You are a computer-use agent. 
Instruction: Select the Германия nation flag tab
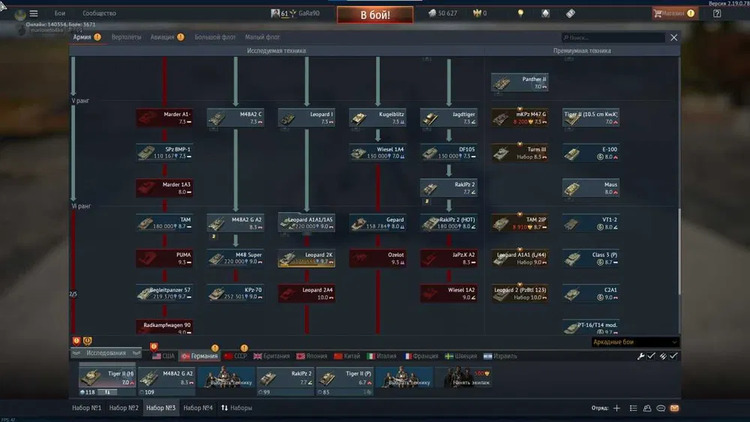point(198,355)
